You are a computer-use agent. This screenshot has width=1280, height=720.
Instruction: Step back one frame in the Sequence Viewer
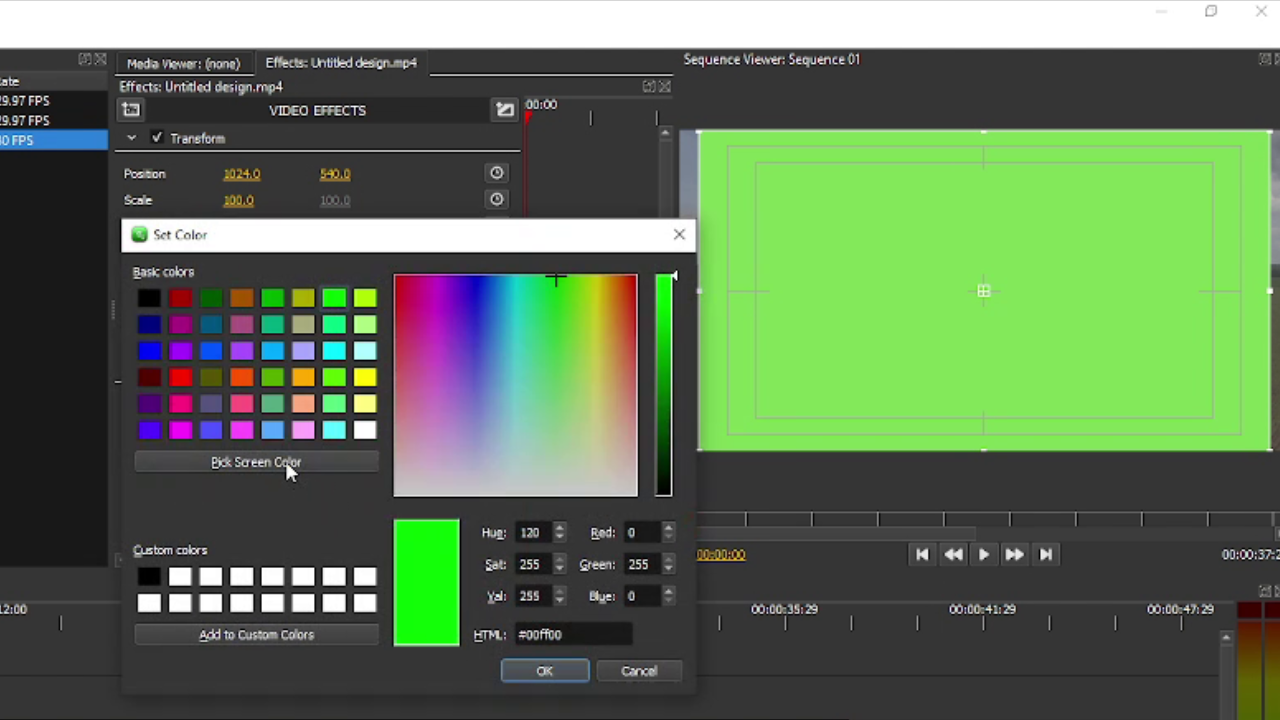[952, 554]
